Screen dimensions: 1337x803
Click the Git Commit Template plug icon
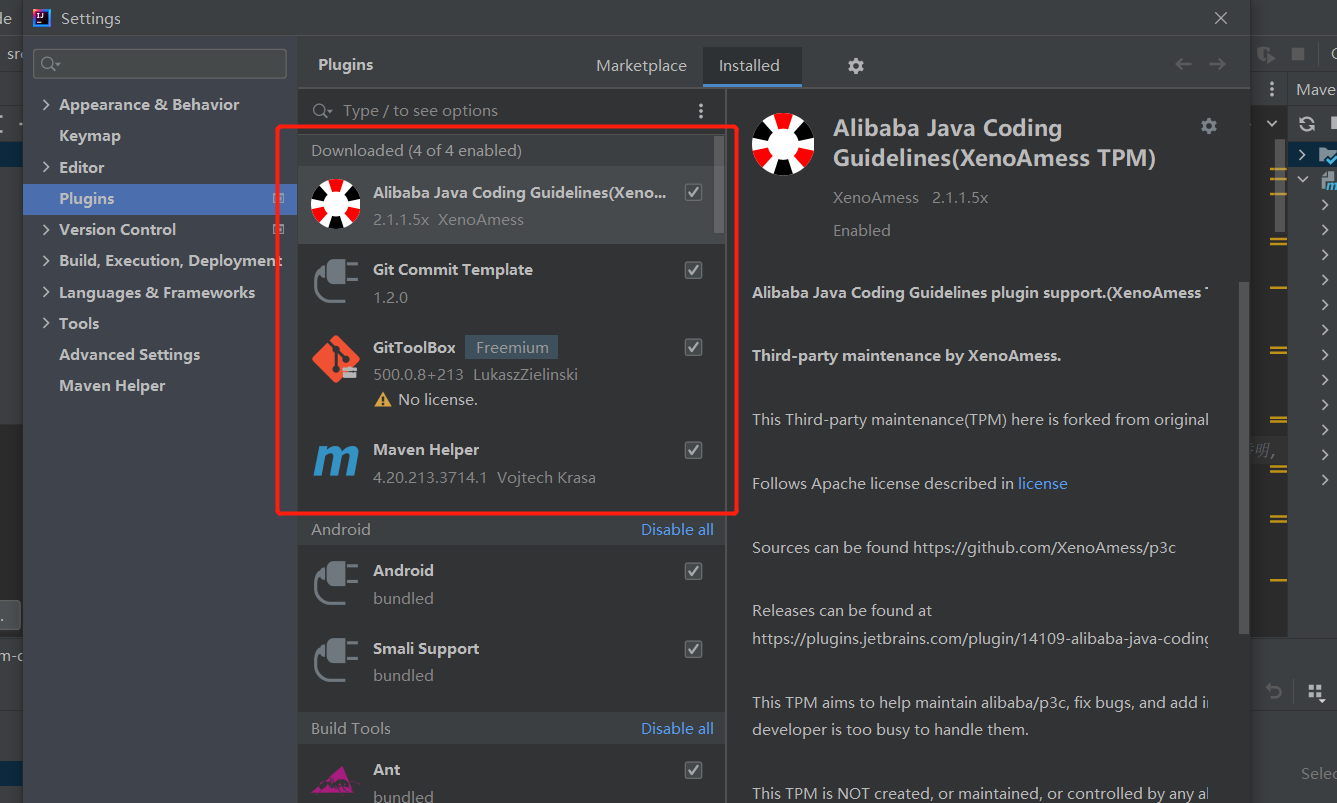335,282
